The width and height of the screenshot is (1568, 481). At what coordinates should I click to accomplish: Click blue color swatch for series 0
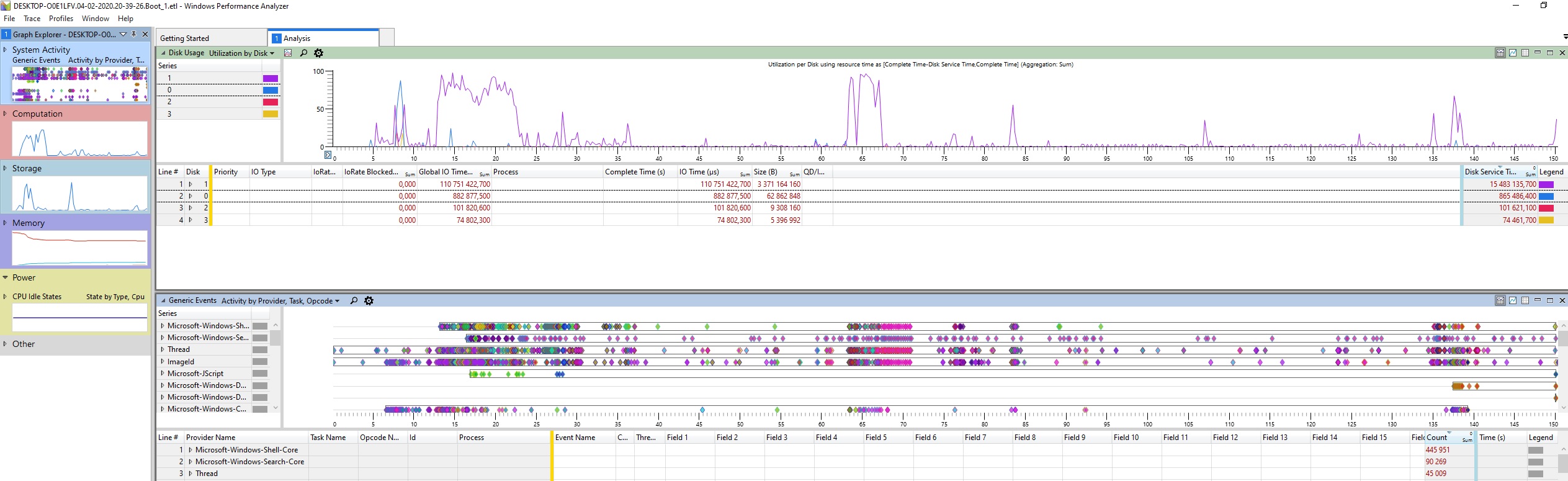point(271,90)
